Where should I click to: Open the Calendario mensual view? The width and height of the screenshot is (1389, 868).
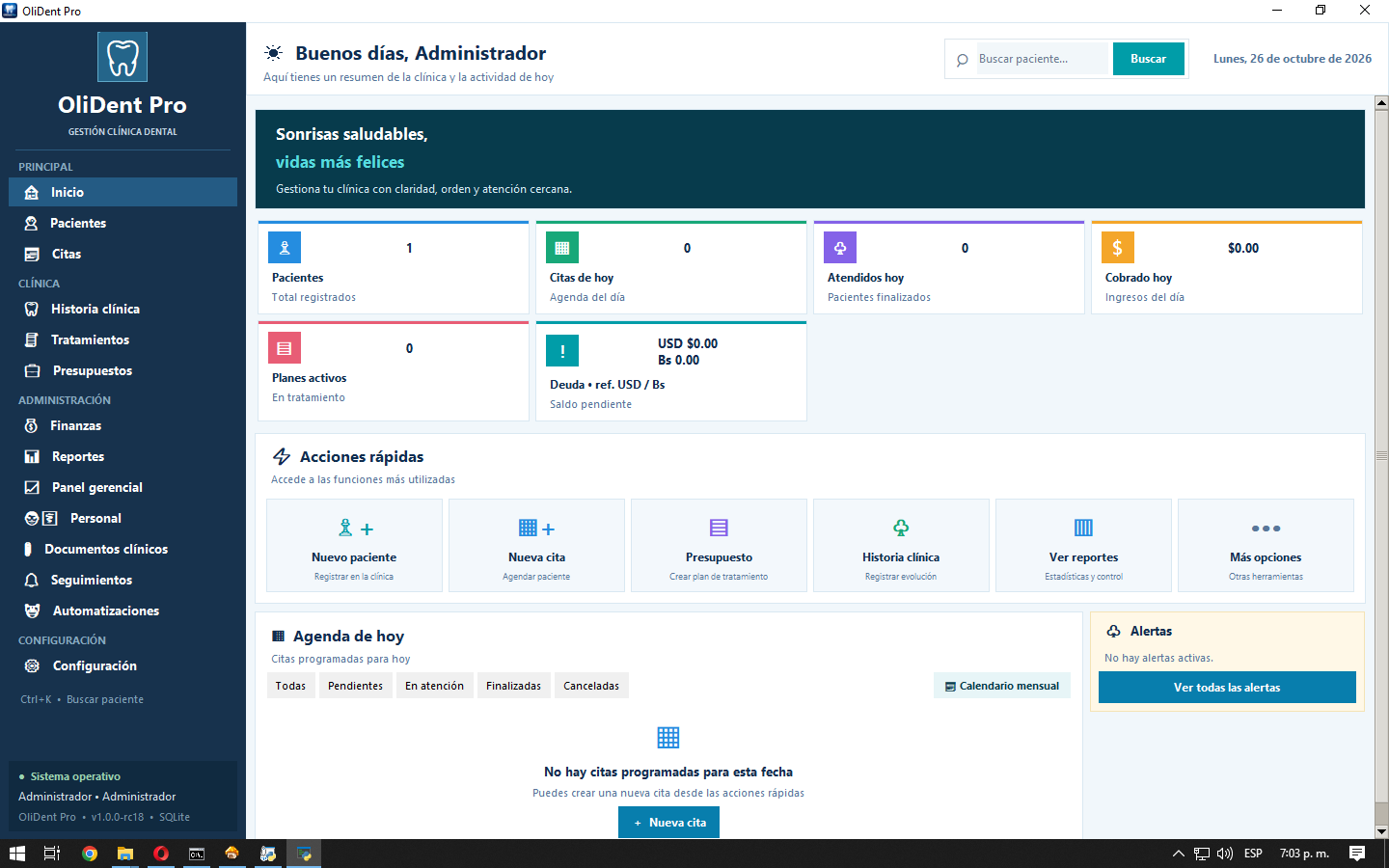tap(1002, 686)
